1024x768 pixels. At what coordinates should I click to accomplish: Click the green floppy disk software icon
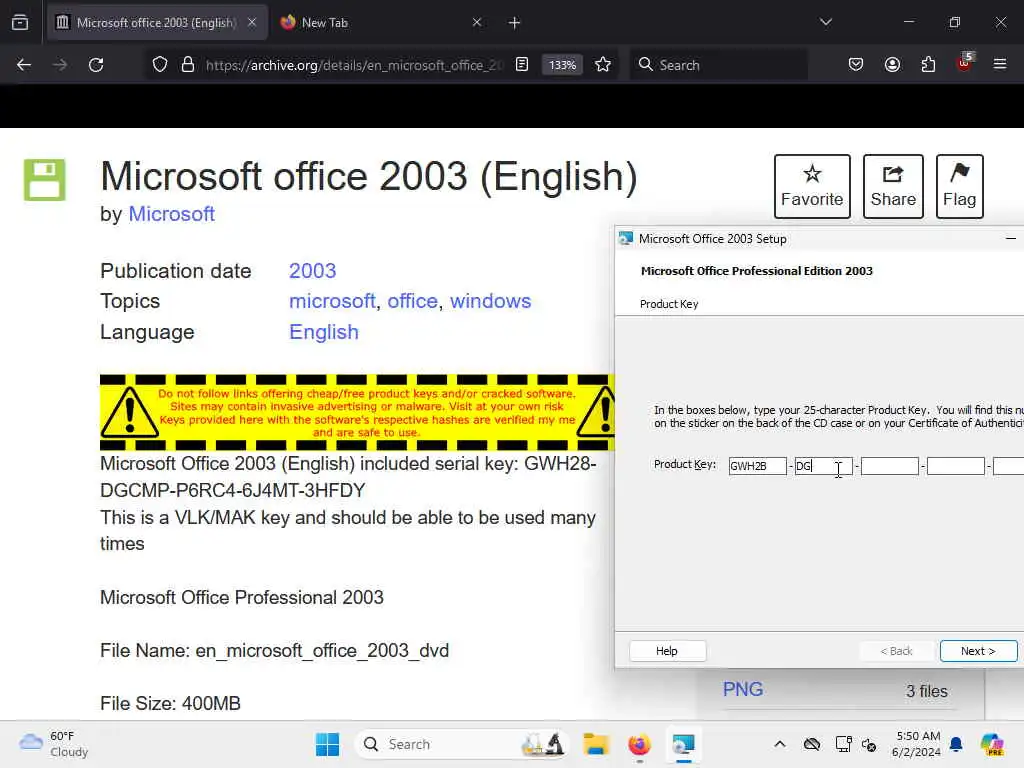[x=45, y=180]
